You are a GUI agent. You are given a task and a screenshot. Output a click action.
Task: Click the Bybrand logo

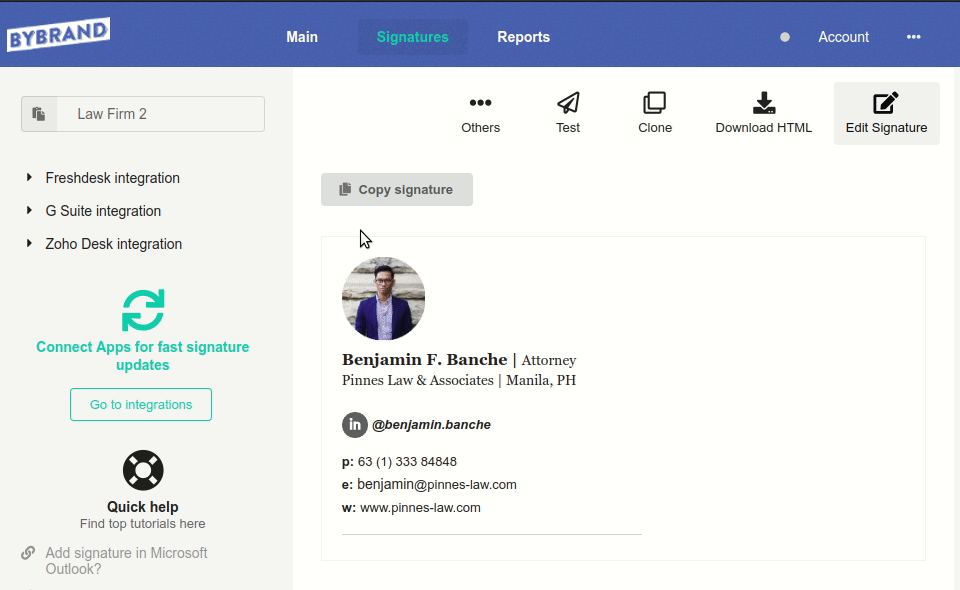[58, 34]
